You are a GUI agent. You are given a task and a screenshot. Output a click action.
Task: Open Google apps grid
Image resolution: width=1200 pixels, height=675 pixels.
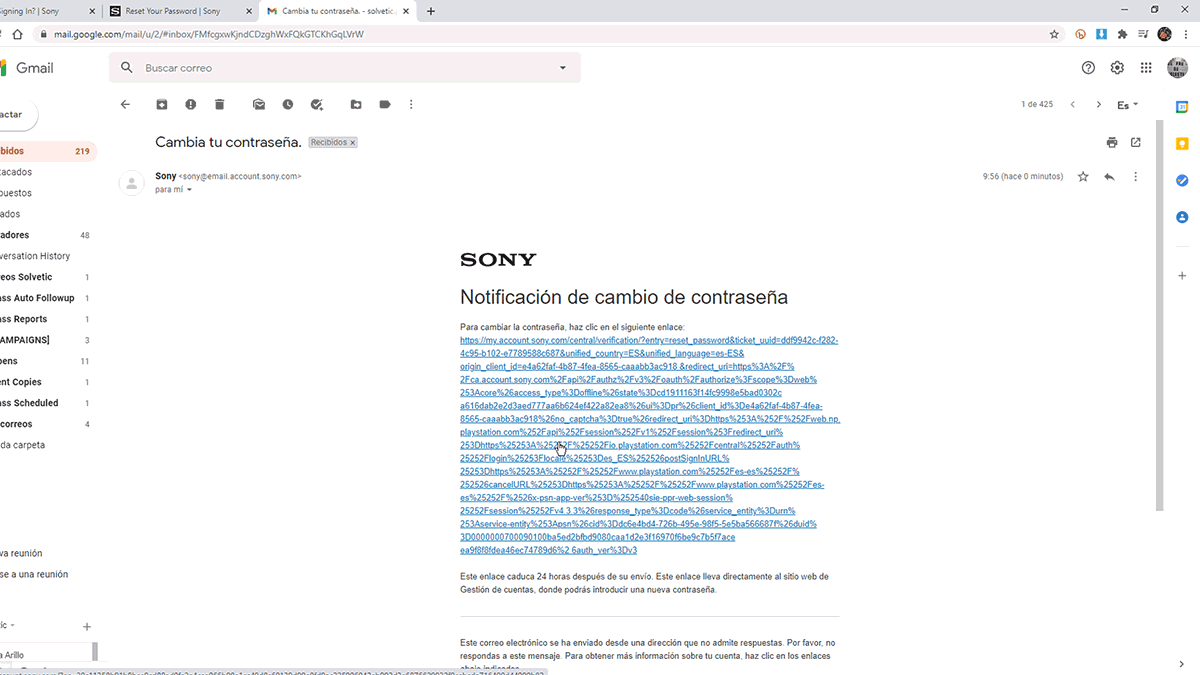click(x=1146, y=68)
